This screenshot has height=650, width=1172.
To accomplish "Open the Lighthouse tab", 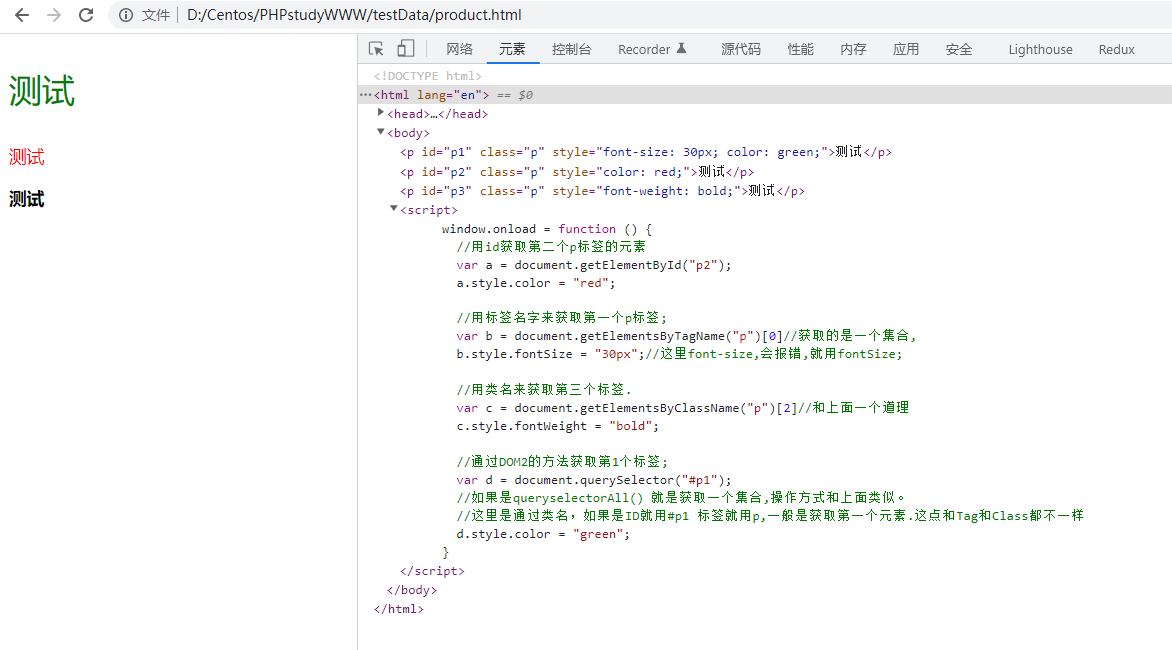I will (x=1040, y=49).
